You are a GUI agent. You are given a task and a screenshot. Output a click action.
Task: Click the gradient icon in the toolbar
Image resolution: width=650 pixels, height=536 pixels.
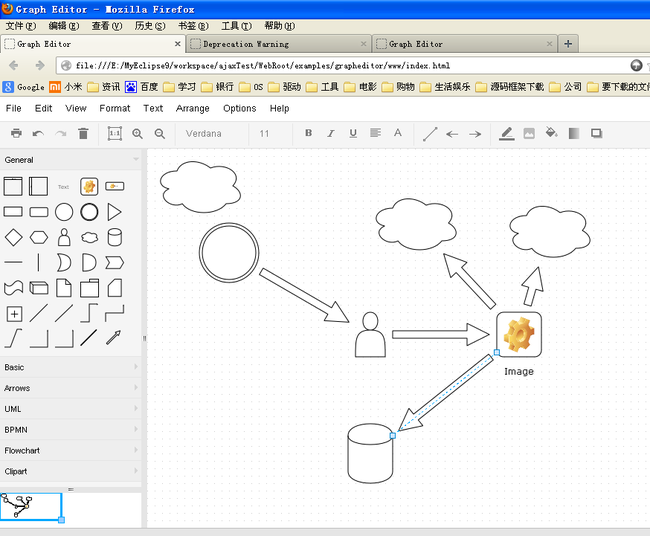[x=574, y=133]
